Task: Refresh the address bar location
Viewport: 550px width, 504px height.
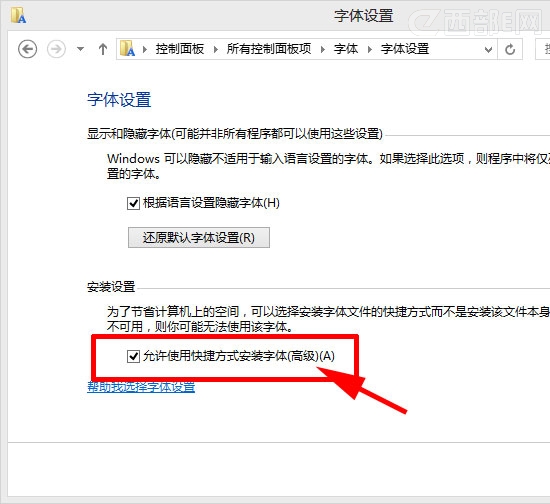Action: click(x=510, y=49)
